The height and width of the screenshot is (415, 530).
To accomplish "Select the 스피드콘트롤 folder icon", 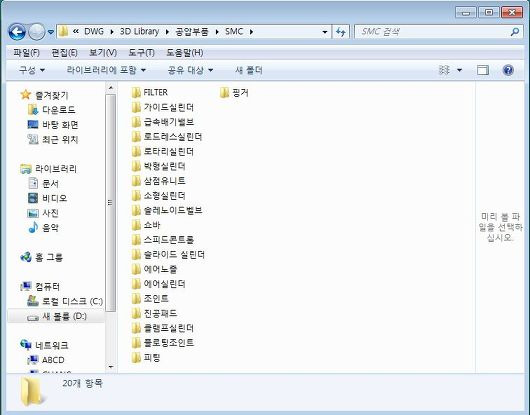I will [136, 240].
